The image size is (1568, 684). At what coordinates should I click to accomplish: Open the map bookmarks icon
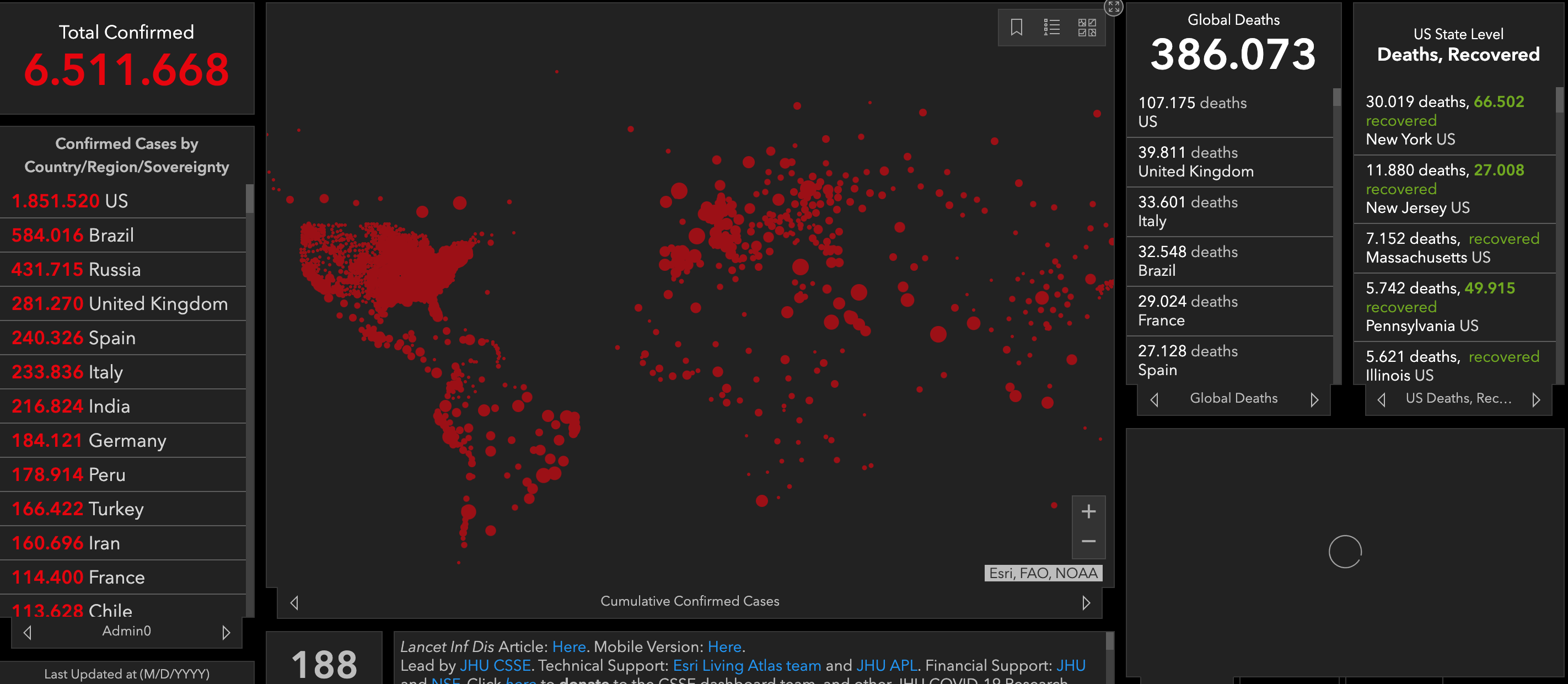[x=1016, y=28]
